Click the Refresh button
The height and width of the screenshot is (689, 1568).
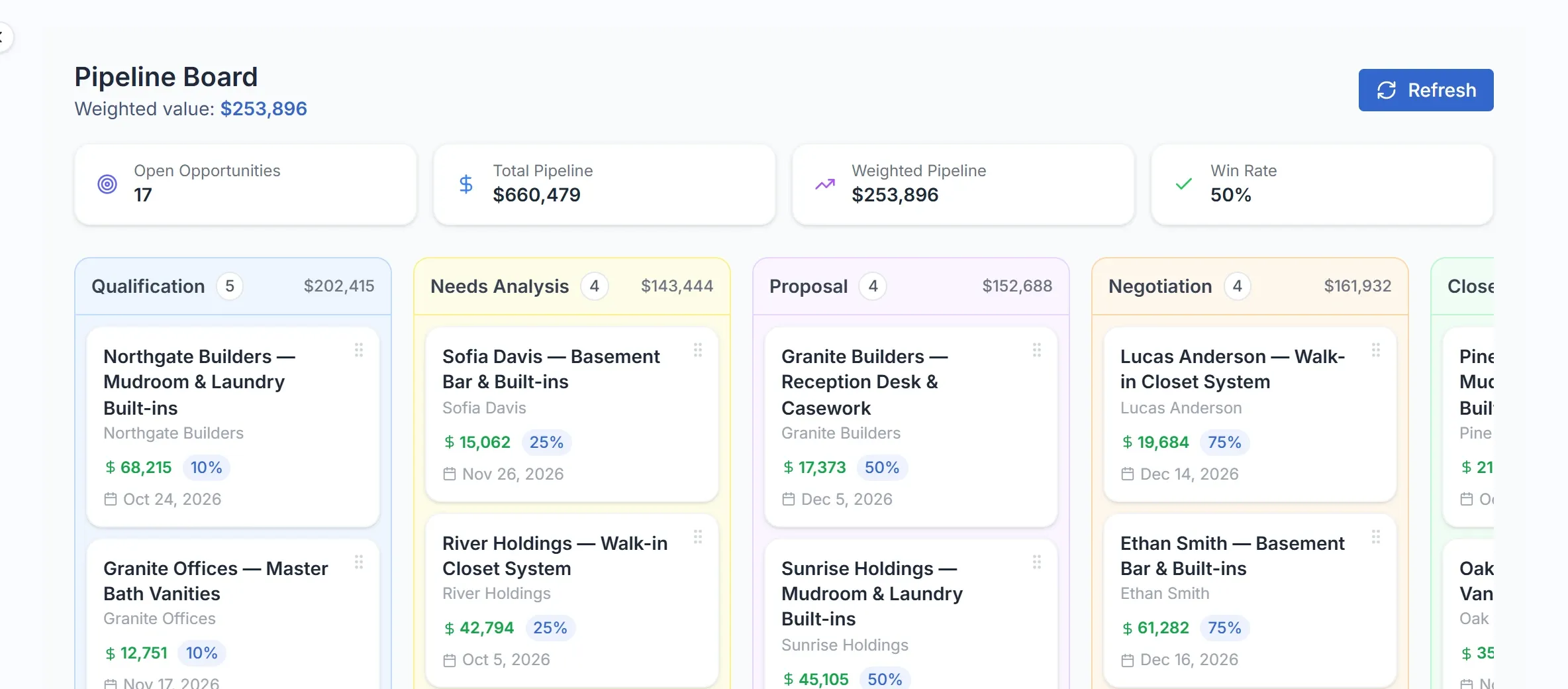pos(1426,90)
